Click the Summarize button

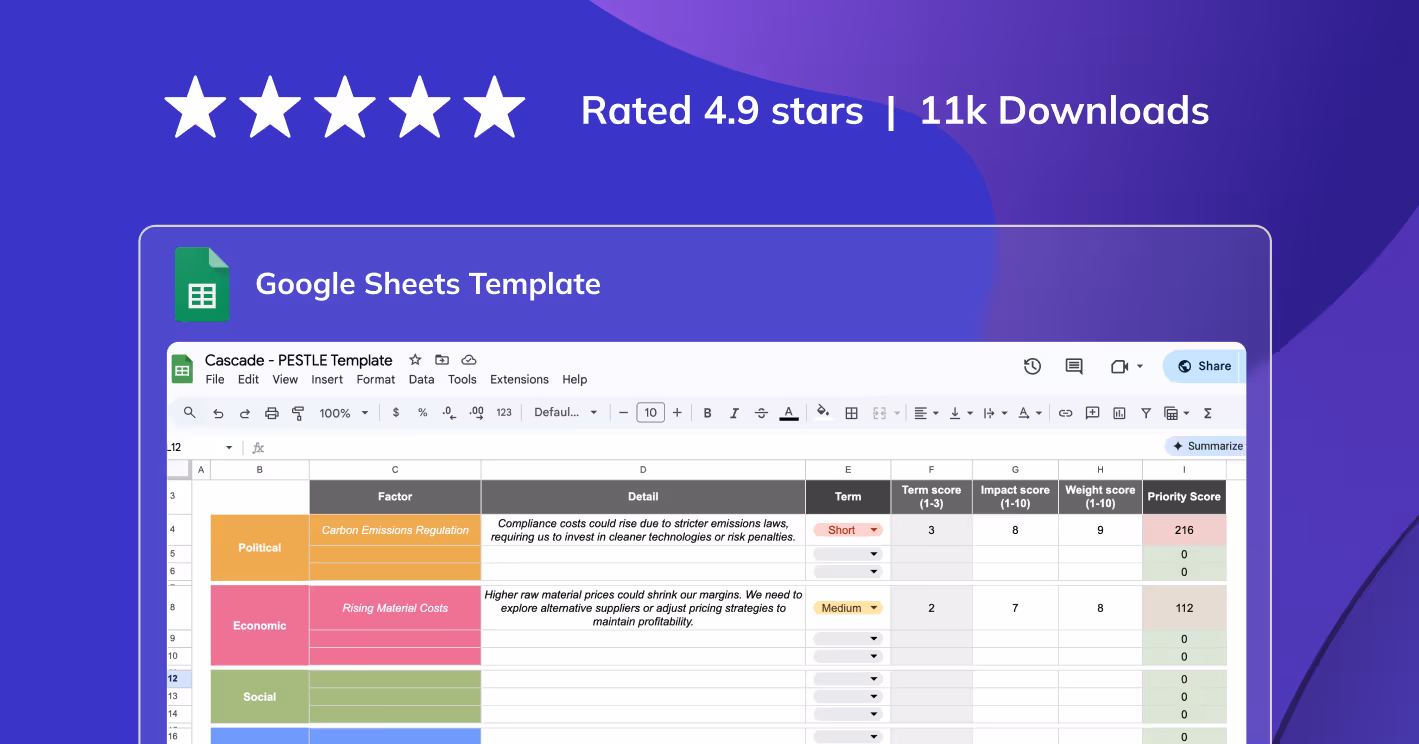tap(1207, 446)
